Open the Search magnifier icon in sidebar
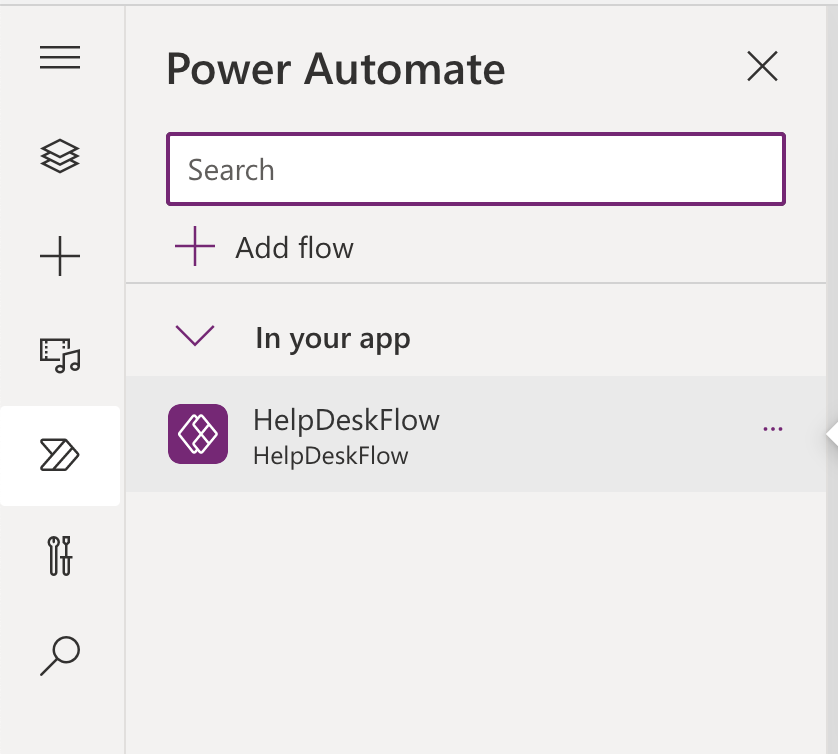The height and width of the screenshot is (754, 838). point(60,656)
